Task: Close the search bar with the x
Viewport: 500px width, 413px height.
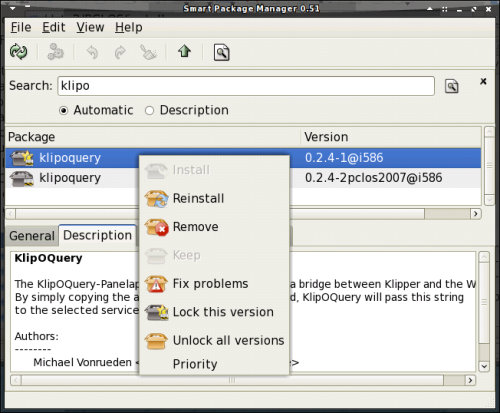Action: [x=483, y=81]
